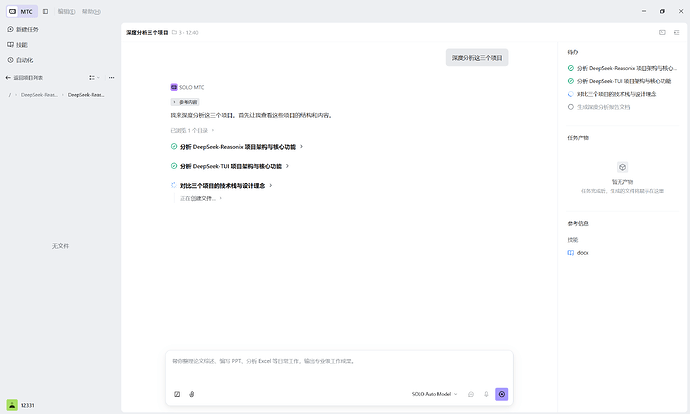Click the microphone voice input icon

pyautogui.click(x=486, y=394)
